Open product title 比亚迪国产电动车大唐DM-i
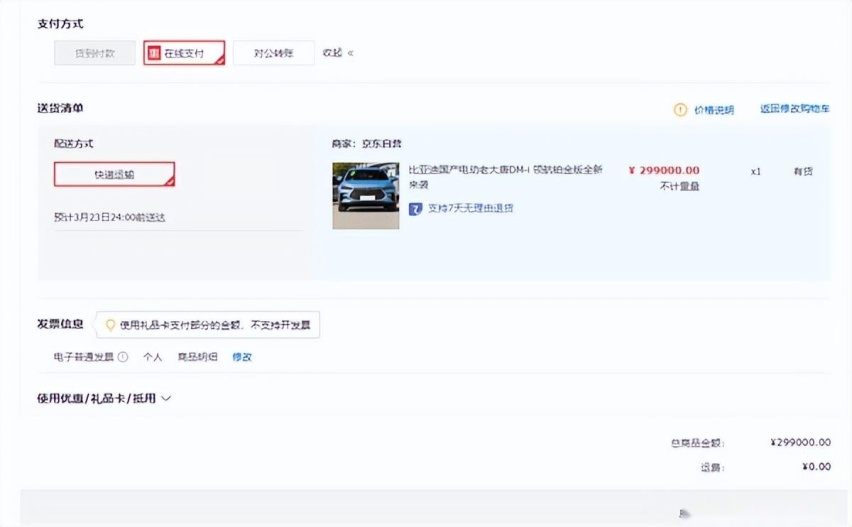This screenshot has width=852, height=527. 505,177
